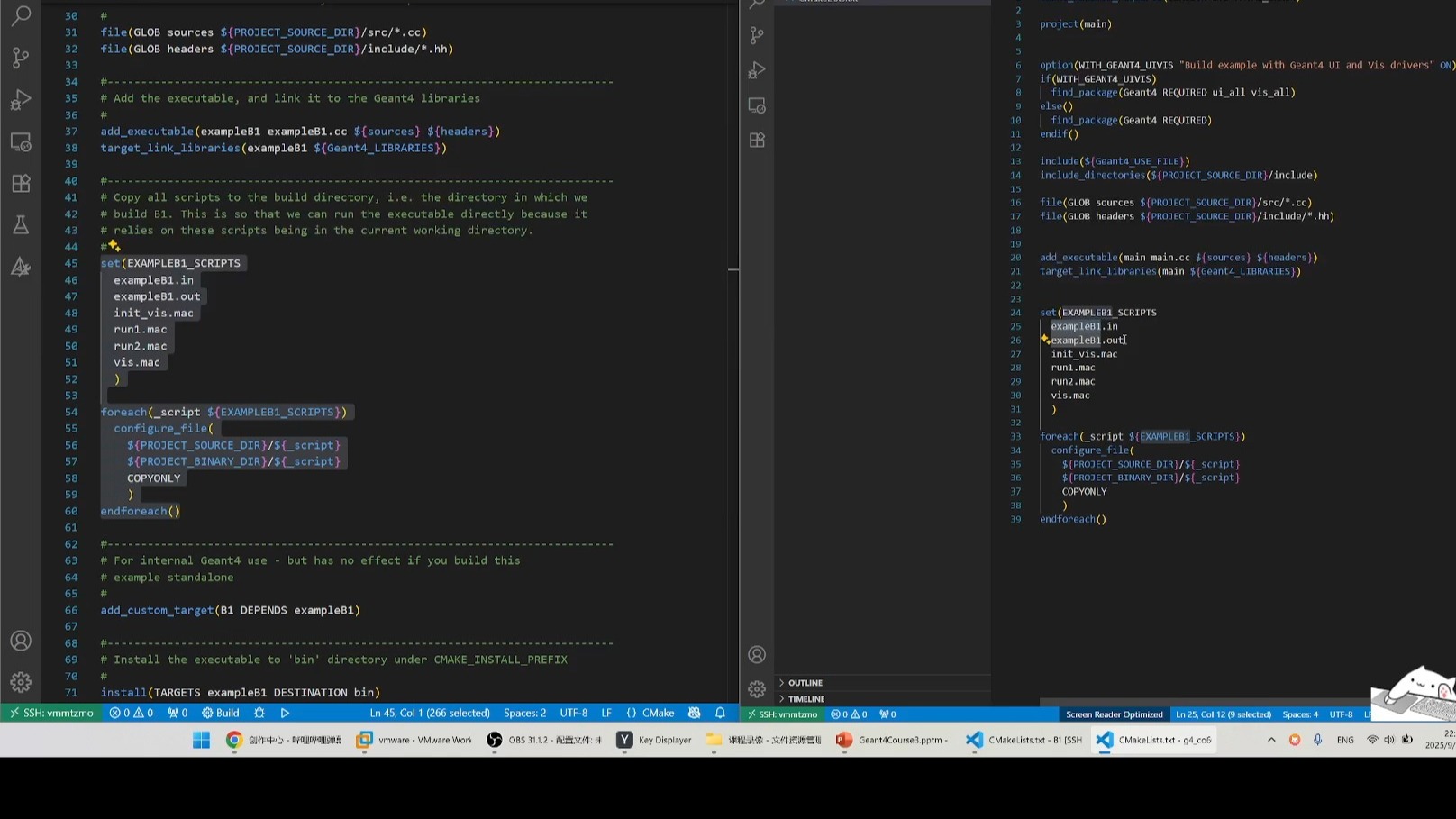Toggle microphone icon in the system tray
This screenshot has width=1456, height=819.
[x=1317, y=740]
